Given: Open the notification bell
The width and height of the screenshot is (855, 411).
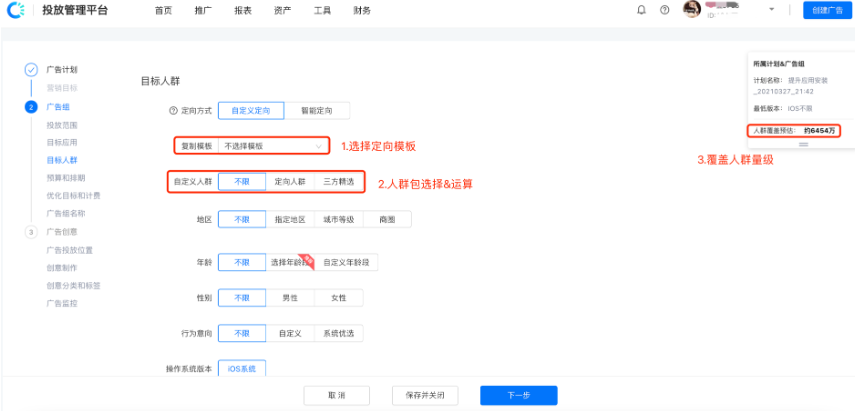Looking at the screenshot, I should (x=641, y=10).
